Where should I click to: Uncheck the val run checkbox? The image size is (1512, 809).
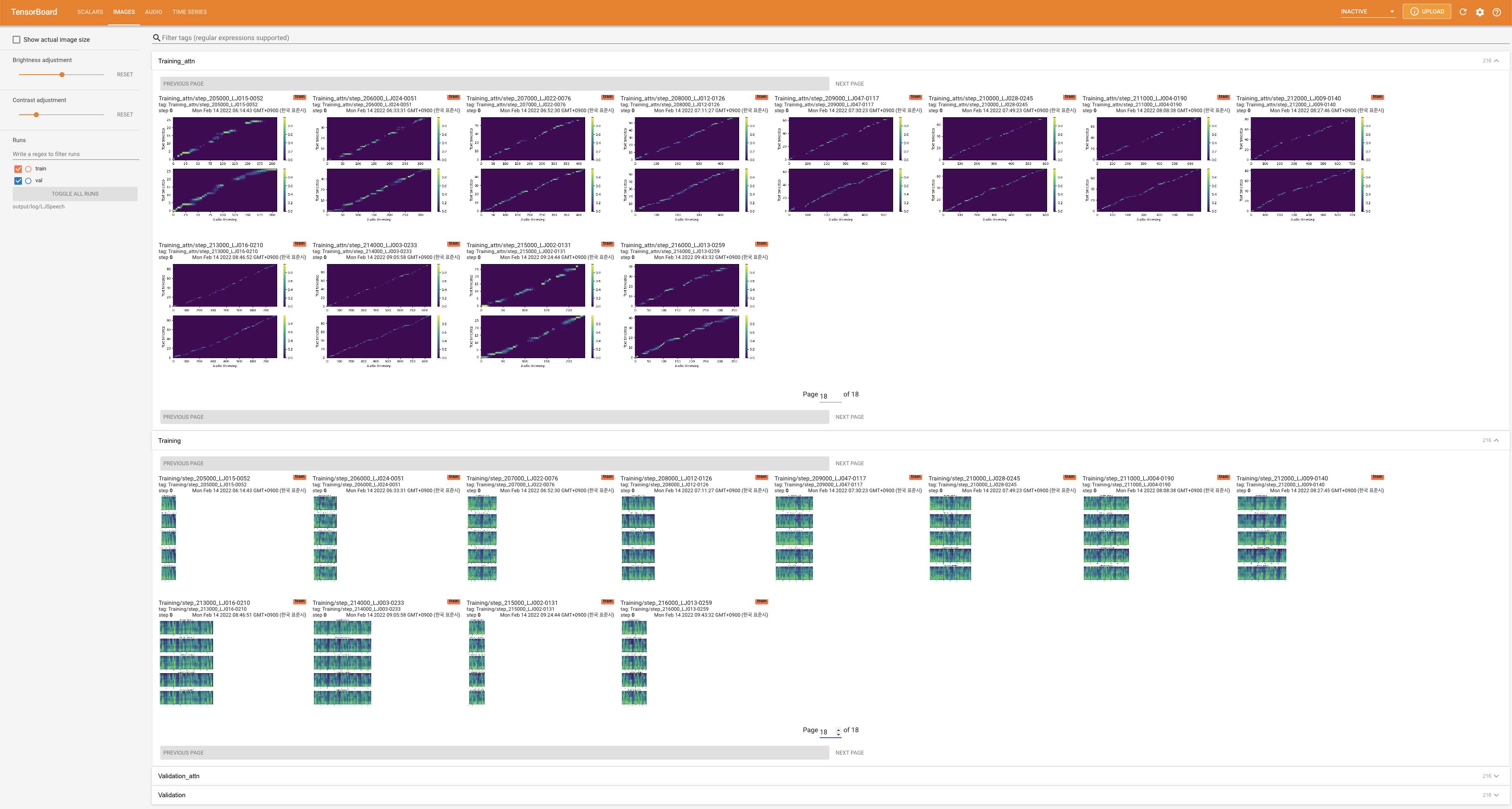click(18, 181)
